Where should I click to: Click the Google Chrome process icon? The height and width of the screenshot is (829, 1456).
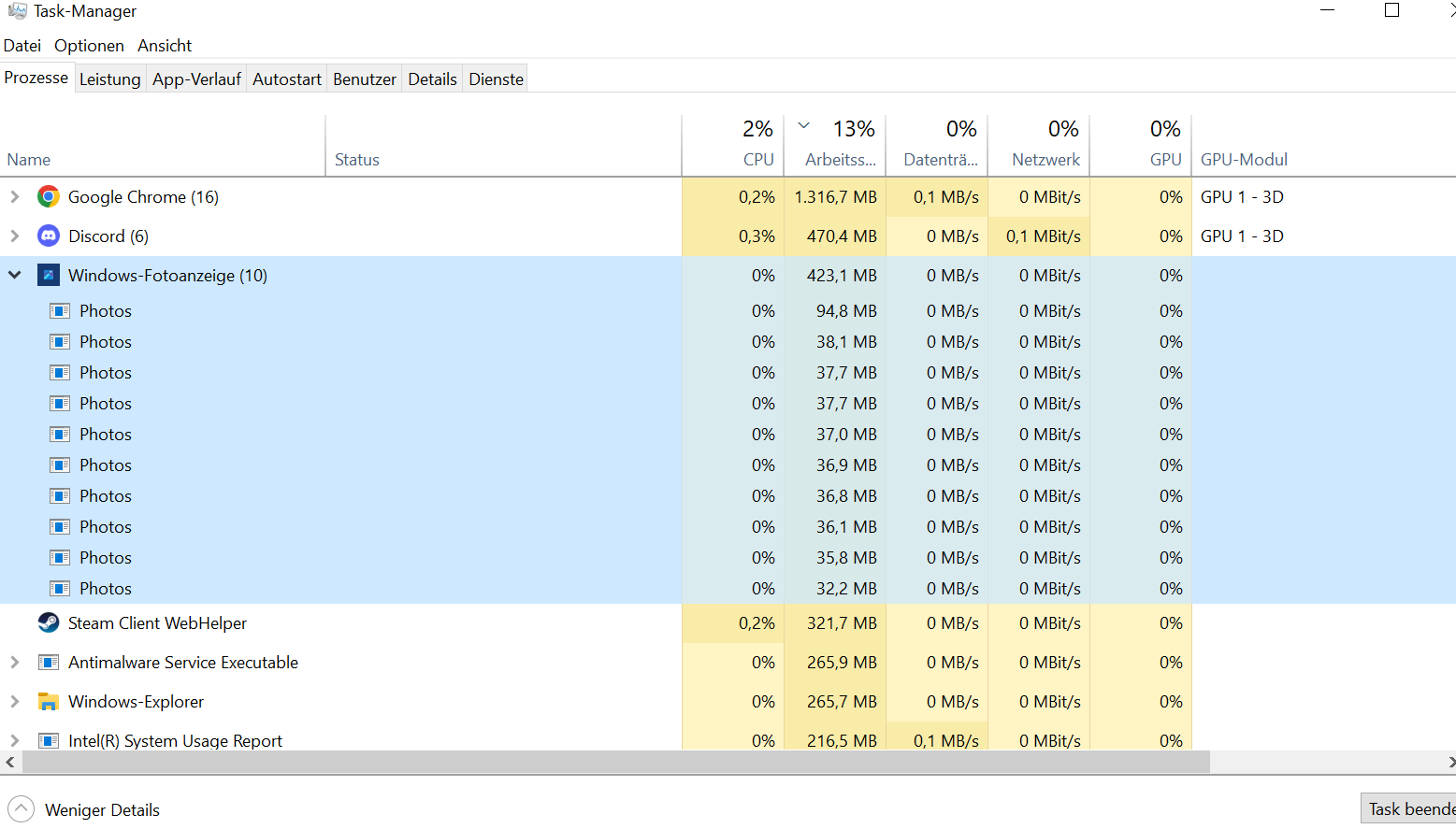point(49,196)
